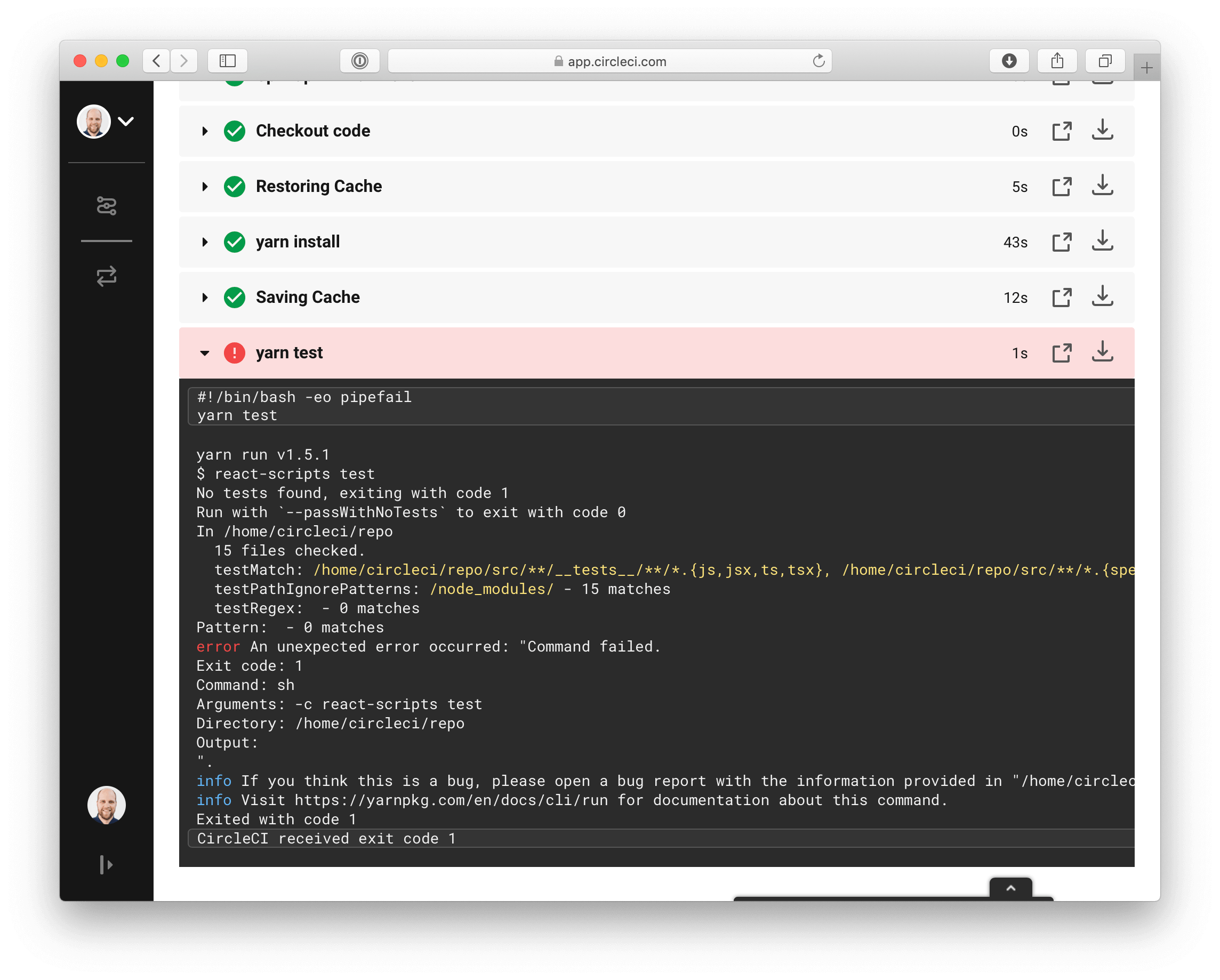This screenshot has height=980, width=1220.
Task: Open yarn test output in new tab
Action: [x=1062, y=353]
